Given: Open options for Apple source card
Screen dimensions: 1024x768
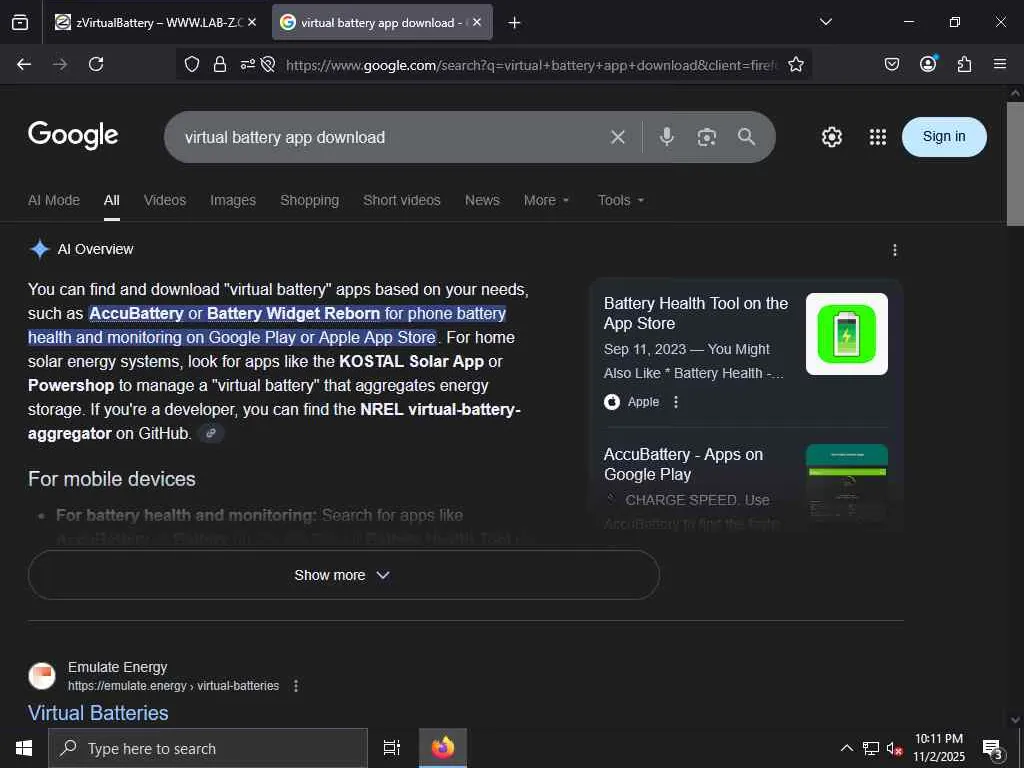Looking at the screenshot, I should [676, 402].
